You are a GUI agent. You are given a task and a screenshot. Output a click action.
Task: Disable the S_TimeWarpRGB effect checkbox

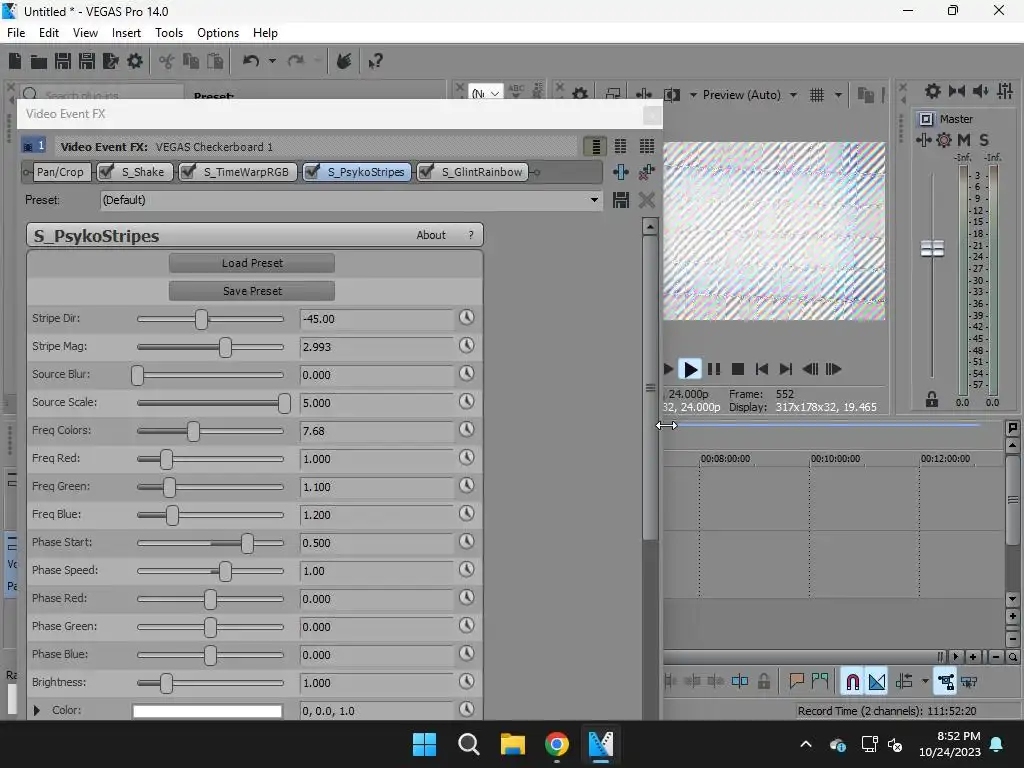[188, 172]
